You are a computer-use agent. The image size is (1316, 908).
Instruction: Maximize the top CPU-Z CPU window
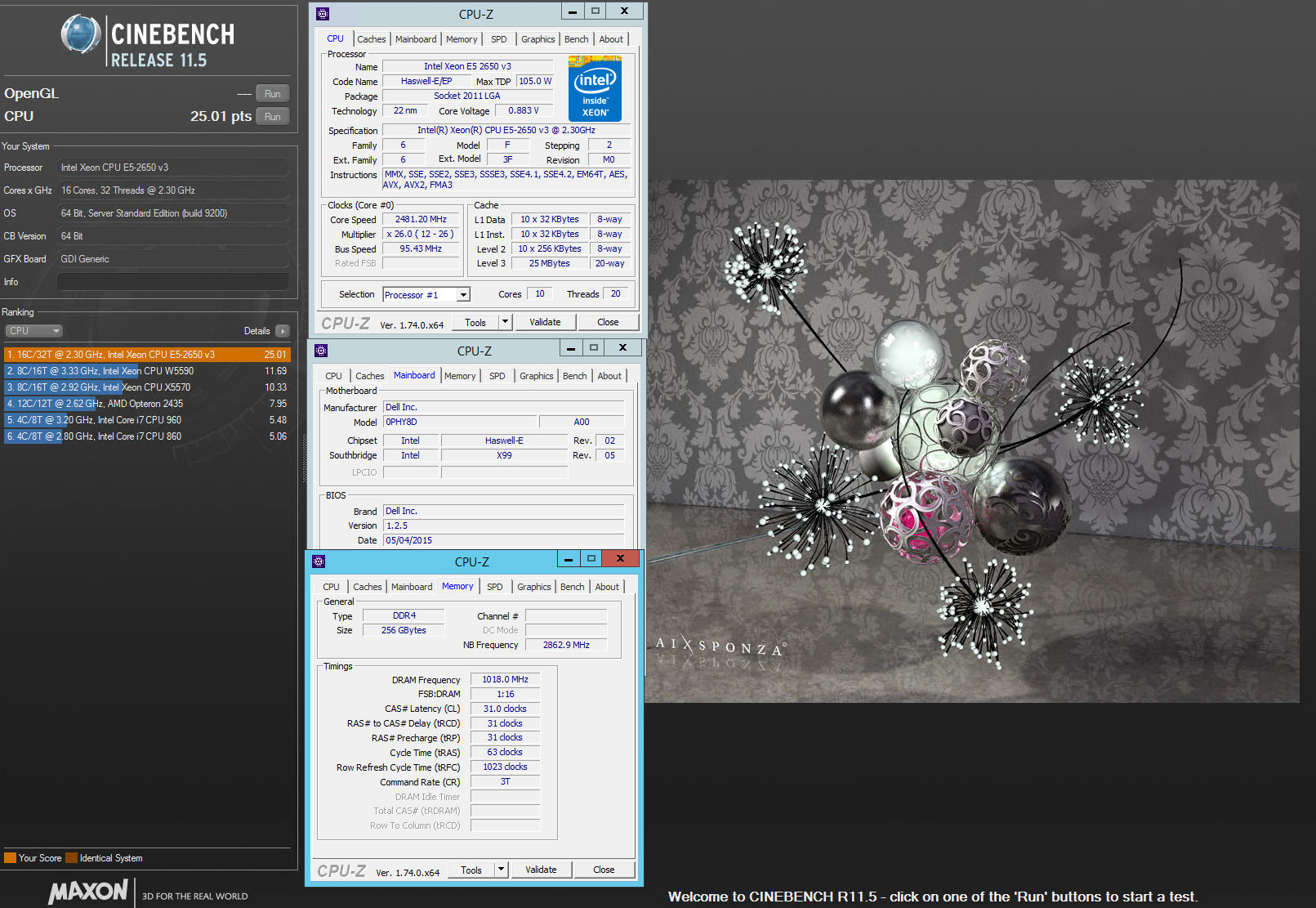(596, 11)
